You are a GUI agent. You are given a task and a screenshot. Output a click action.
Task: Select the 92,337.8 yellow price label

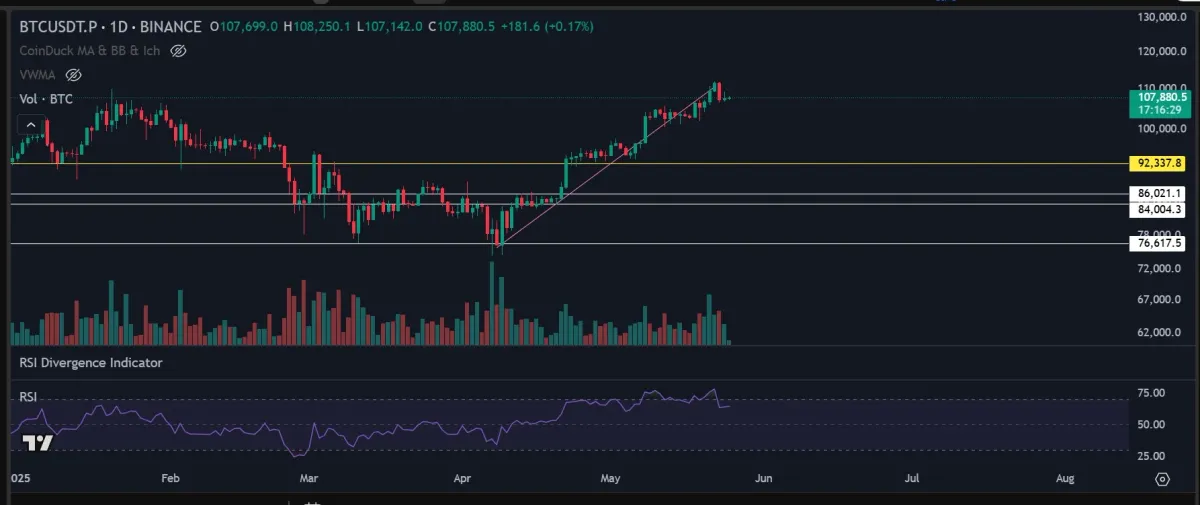coord(1159,163)
